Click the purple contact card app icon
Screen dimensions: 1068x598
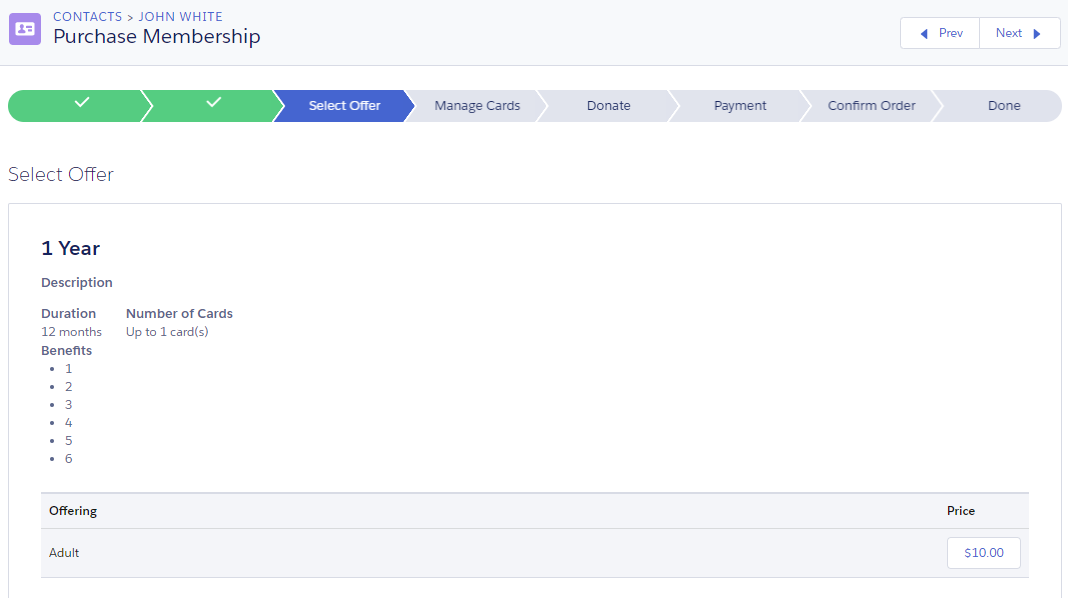[x=24, y=29]
